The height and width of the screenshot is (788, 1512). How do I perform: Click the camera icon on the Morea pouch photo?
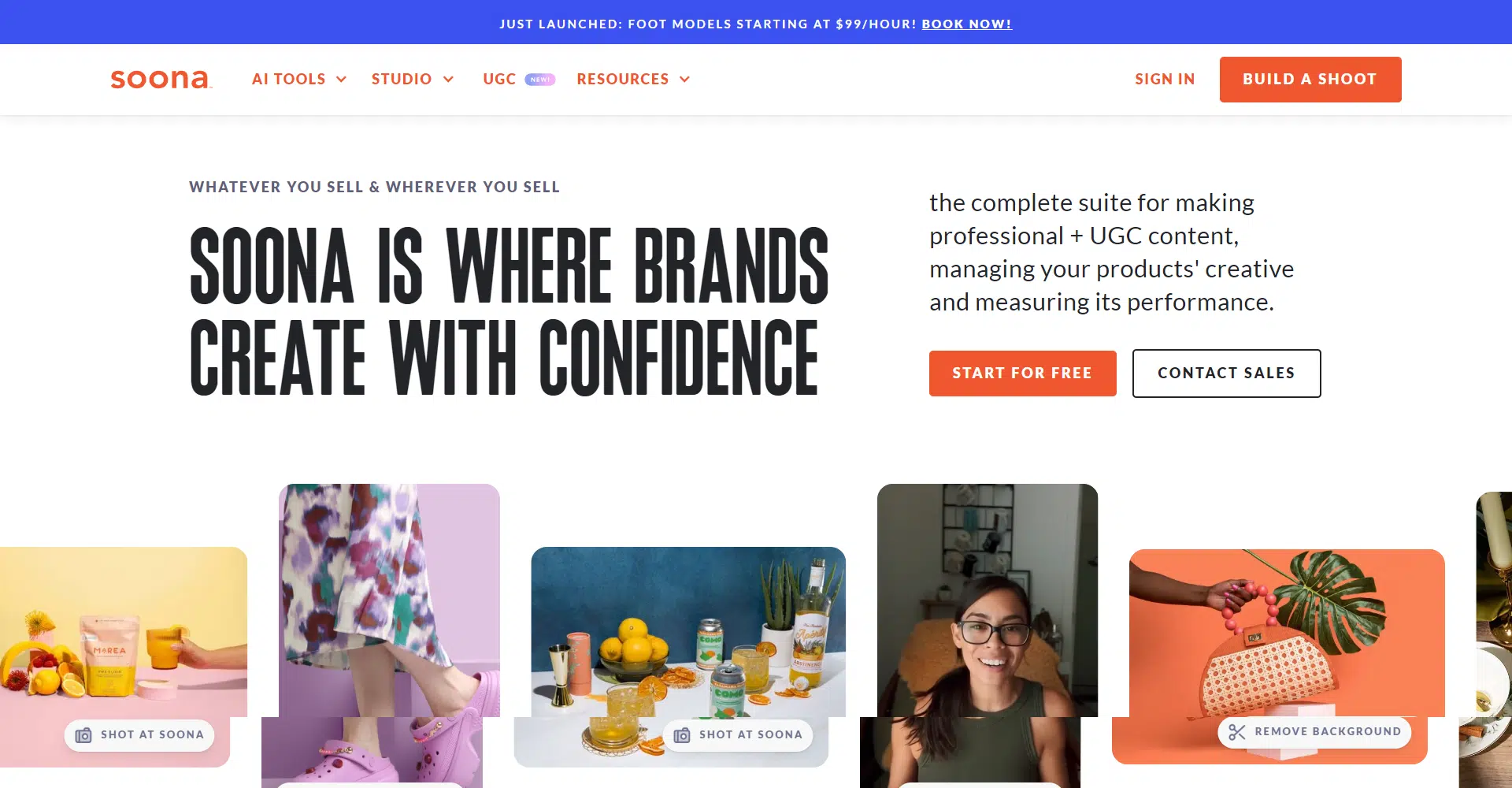(83, 735)
